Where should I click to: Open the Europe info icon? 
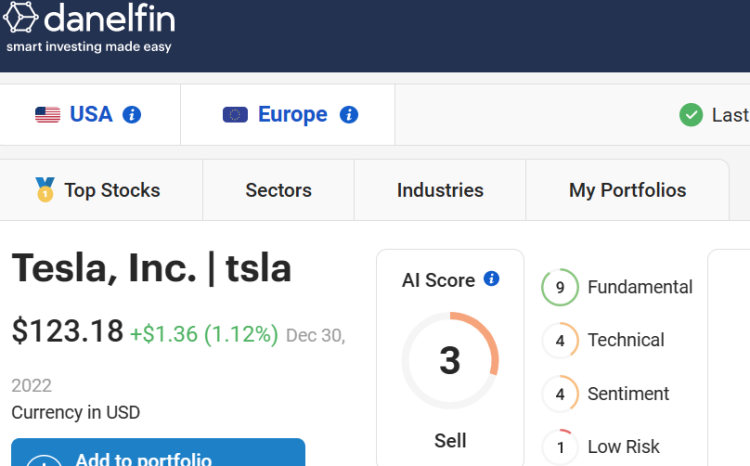[x=349, y=115]
